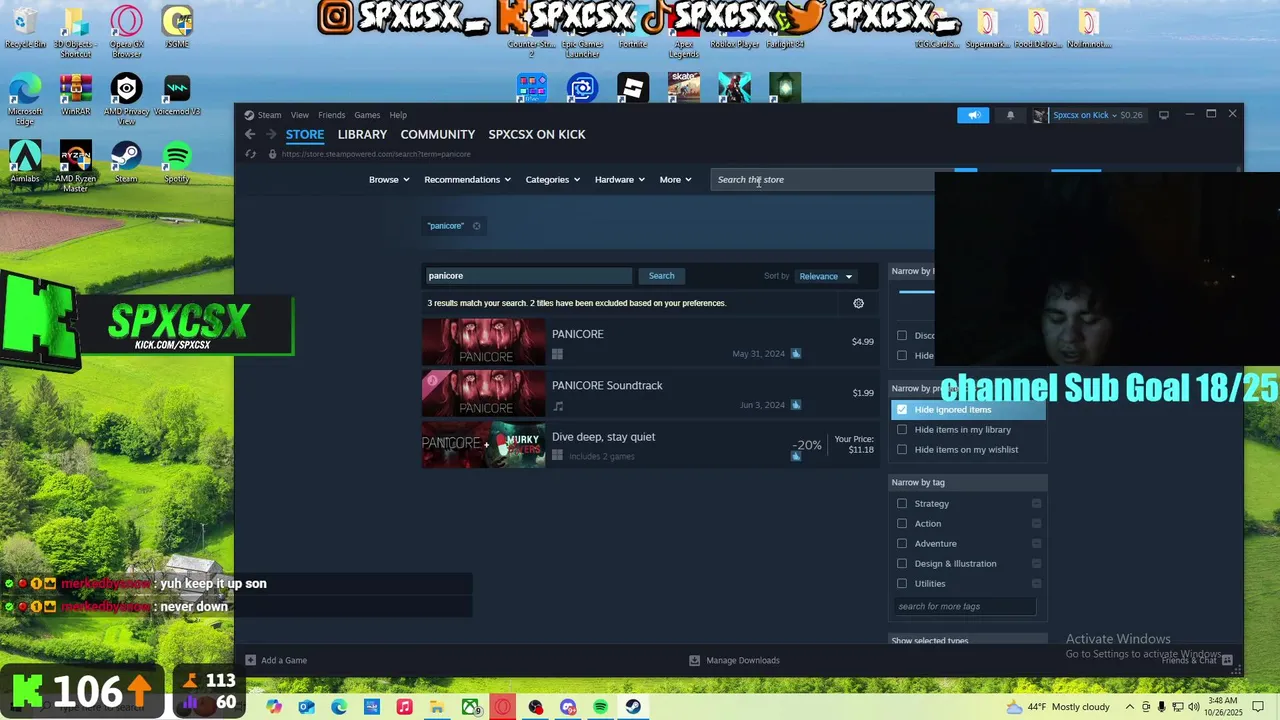Open AMD Ryzen Master shortcut
The height and width of the screenshot is (720, 1280).
(75, 166)
